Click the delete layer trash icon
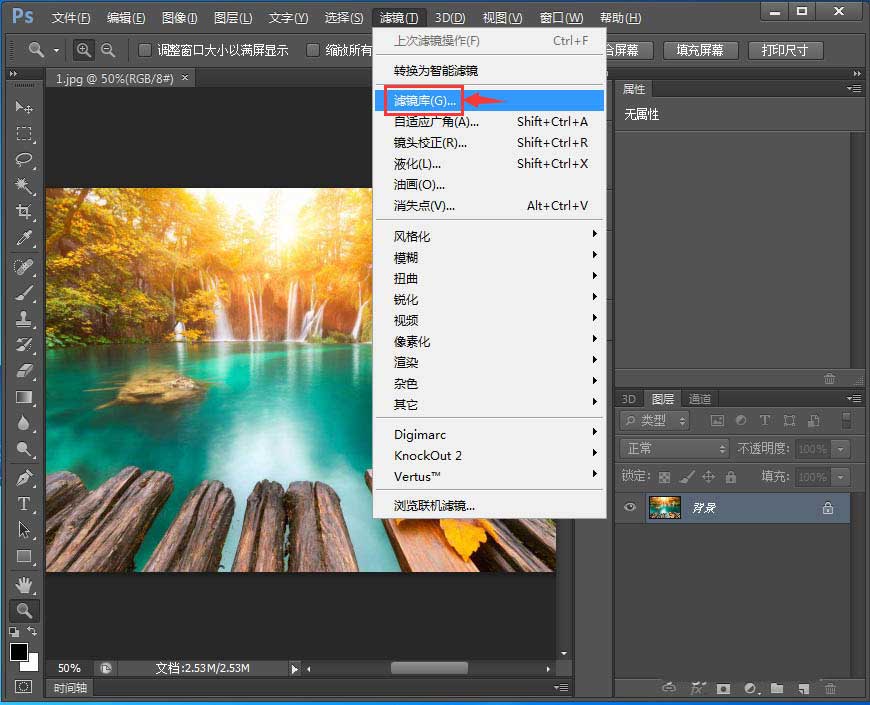 (x=830, y=688)
